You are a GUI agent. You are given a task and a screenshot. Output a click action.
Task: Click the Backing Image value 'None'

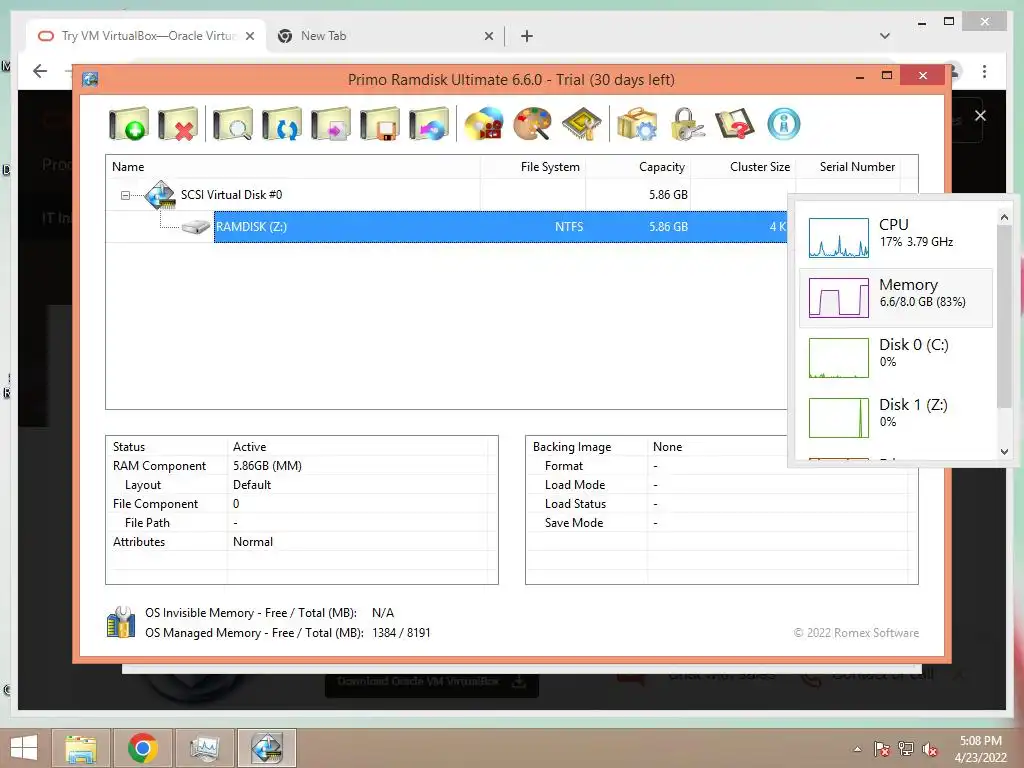[667, 447]
